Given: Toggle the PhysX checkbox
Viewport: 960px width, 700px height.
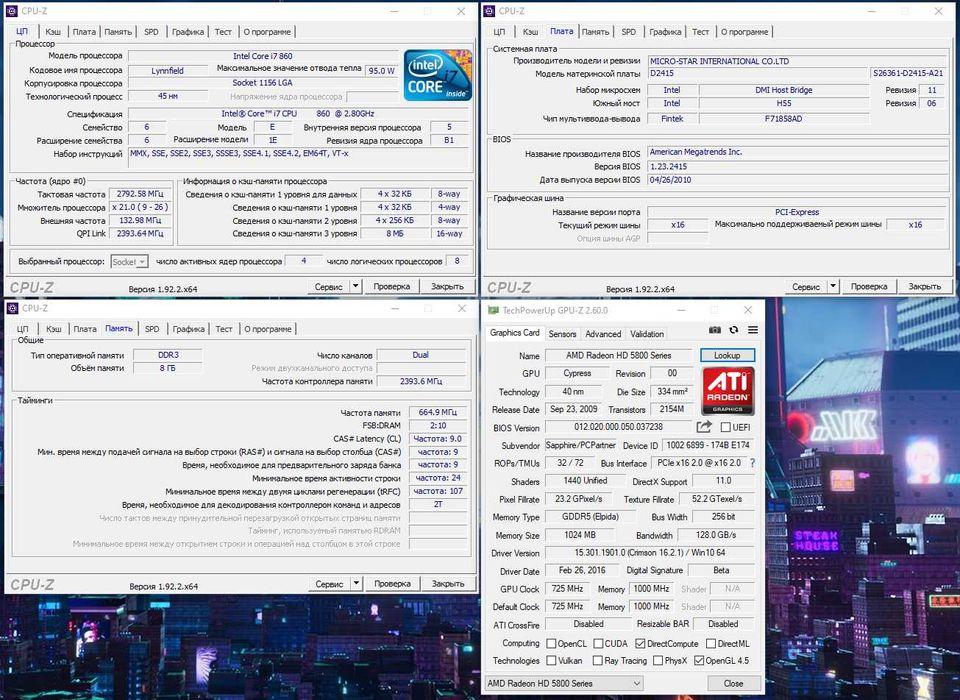Looking at the screenshot, I should (658, 661).
